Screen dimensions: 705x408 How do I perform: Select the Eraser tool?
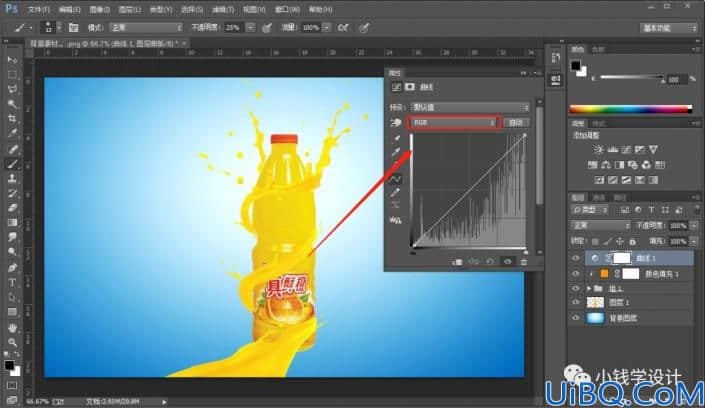12,208
